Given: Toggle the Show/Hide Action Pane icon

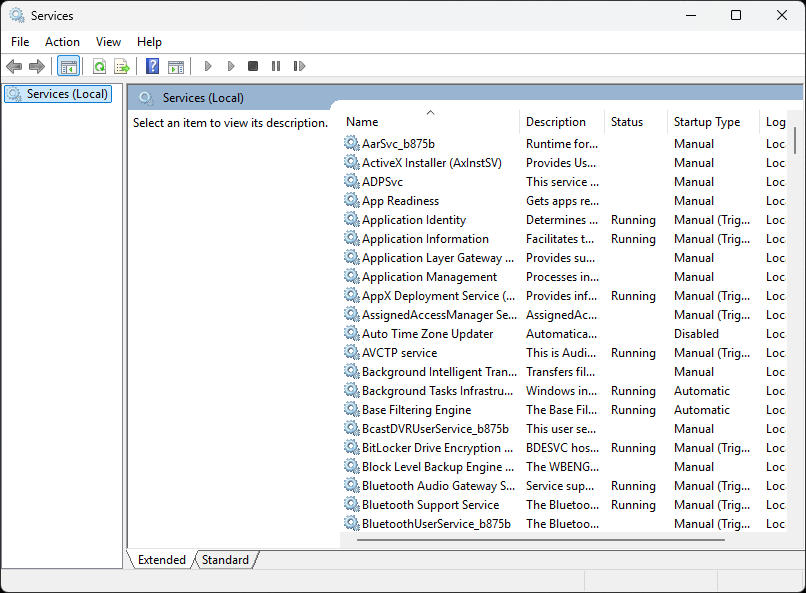Looking at the screenshot, I should click(x=176, y=66).
